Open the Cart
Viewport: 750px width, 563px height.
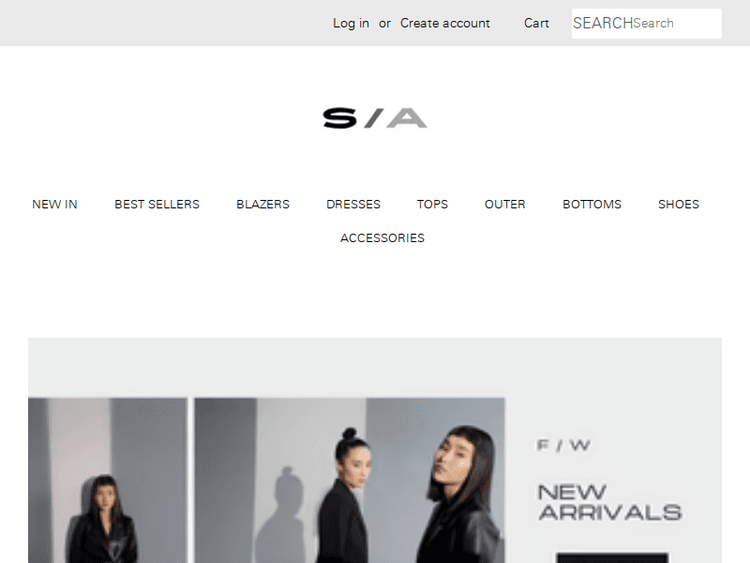536,23
